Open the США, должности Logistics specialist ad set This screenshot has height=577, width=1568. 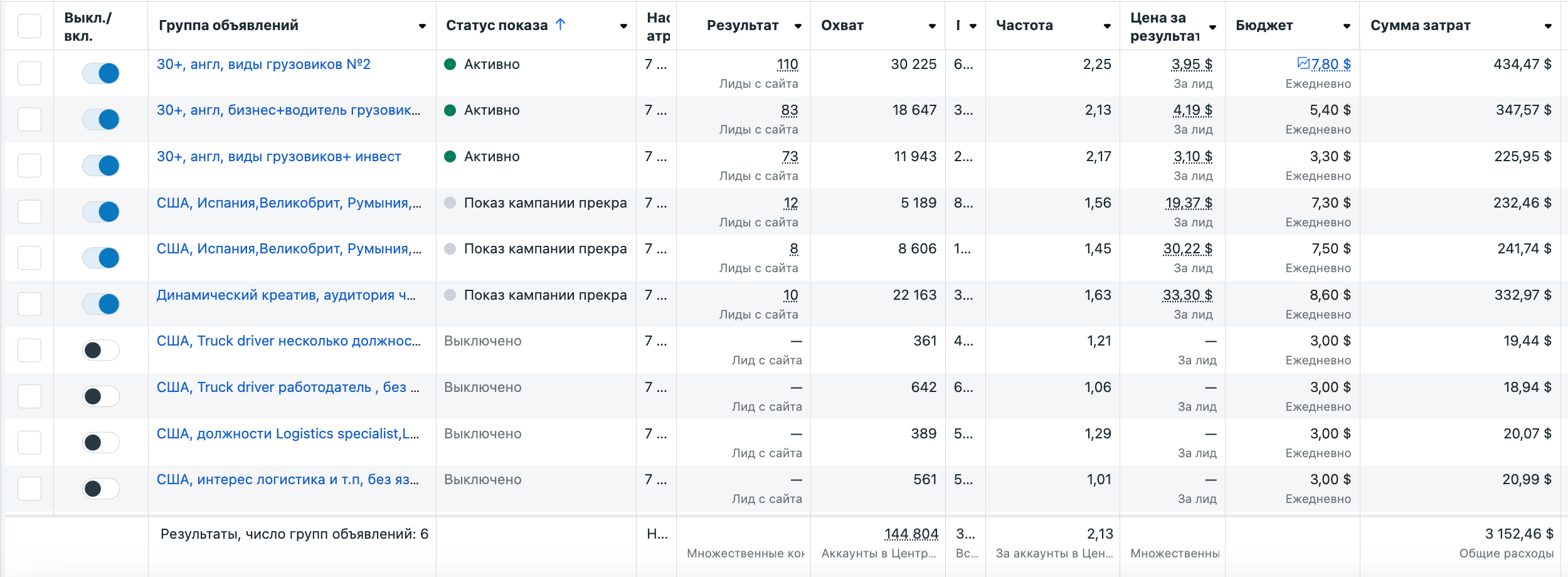point(287,434)
